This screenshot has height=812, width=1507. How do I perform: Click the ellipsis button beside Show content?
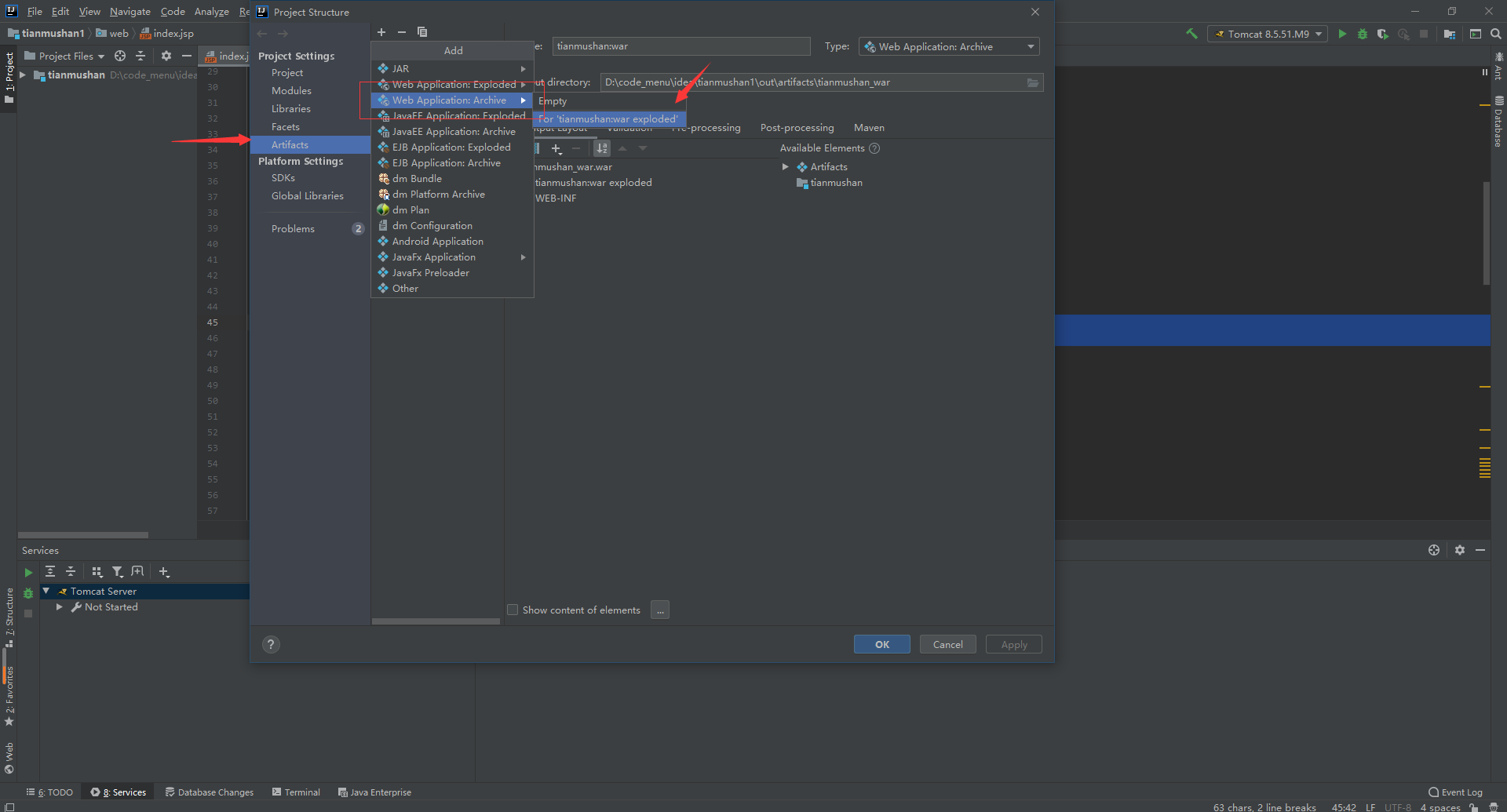click(x=660, y=610)
